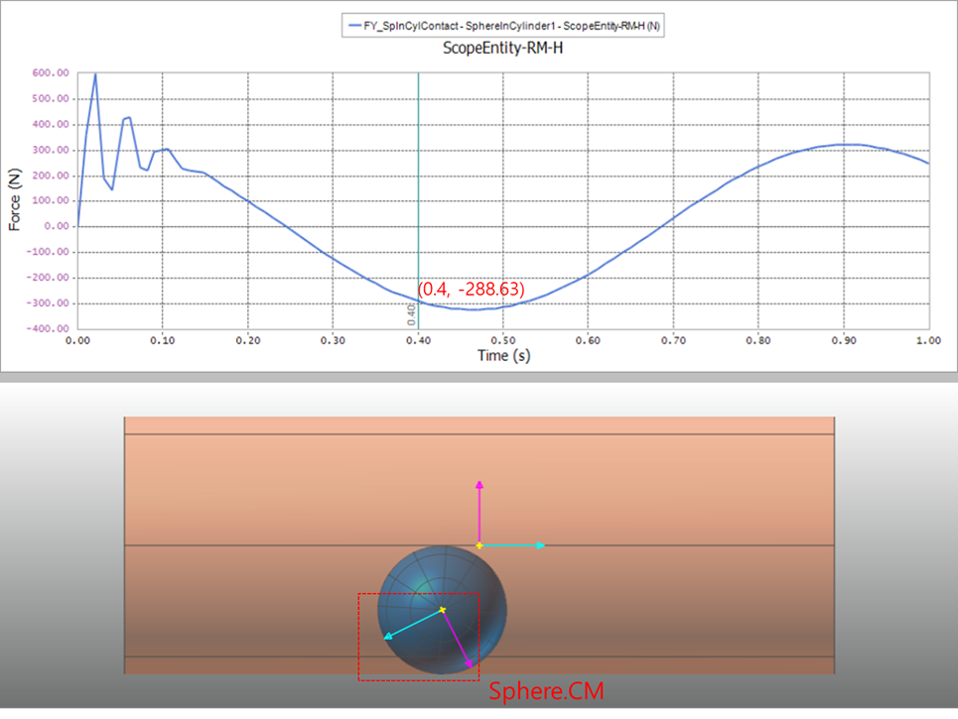Select the data annotation (0.4, -288.63)

(x=470, y=289)
